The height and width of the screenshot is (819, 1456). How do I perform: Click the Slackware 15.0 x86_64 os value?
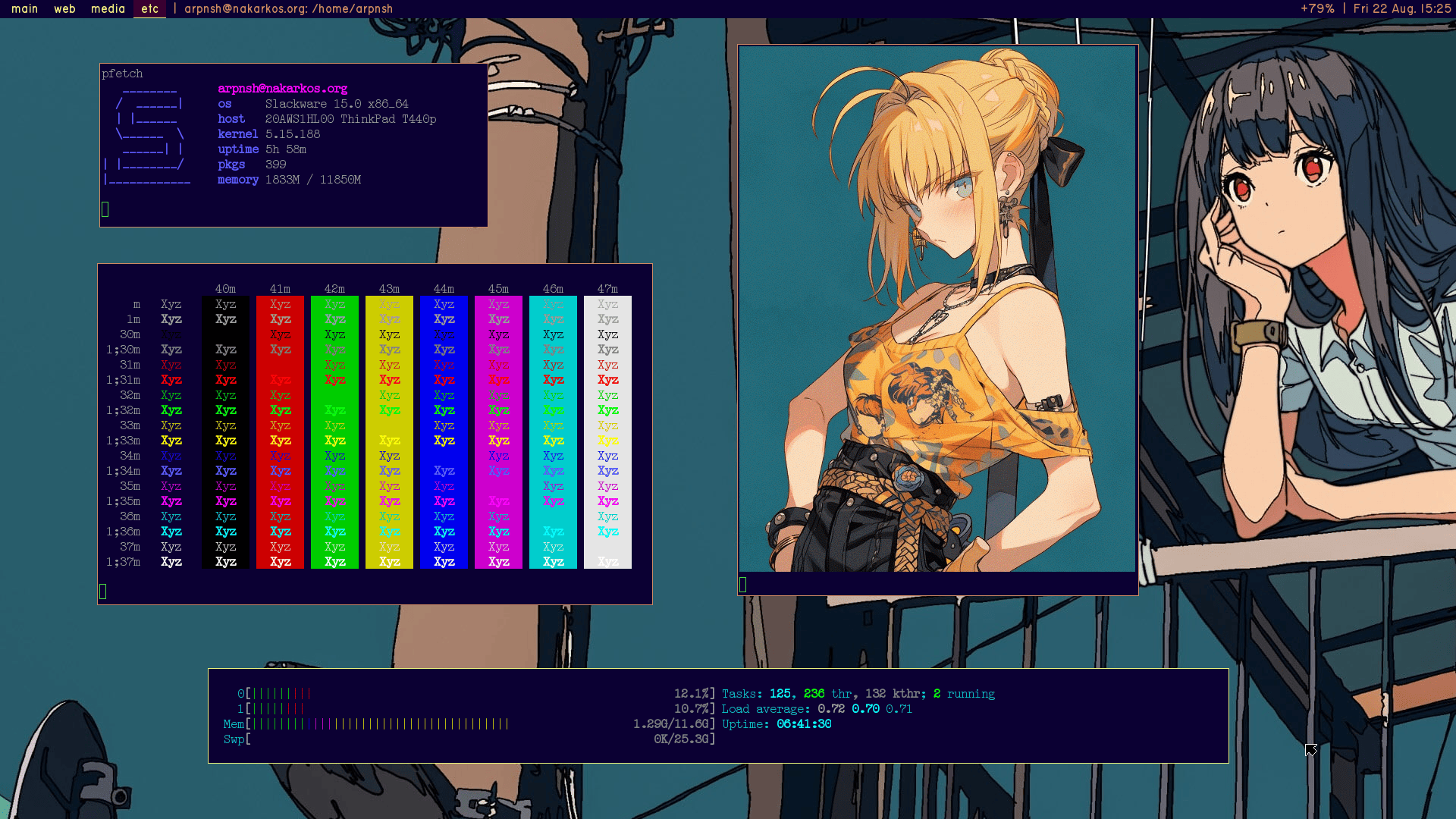tap(337, 104)
